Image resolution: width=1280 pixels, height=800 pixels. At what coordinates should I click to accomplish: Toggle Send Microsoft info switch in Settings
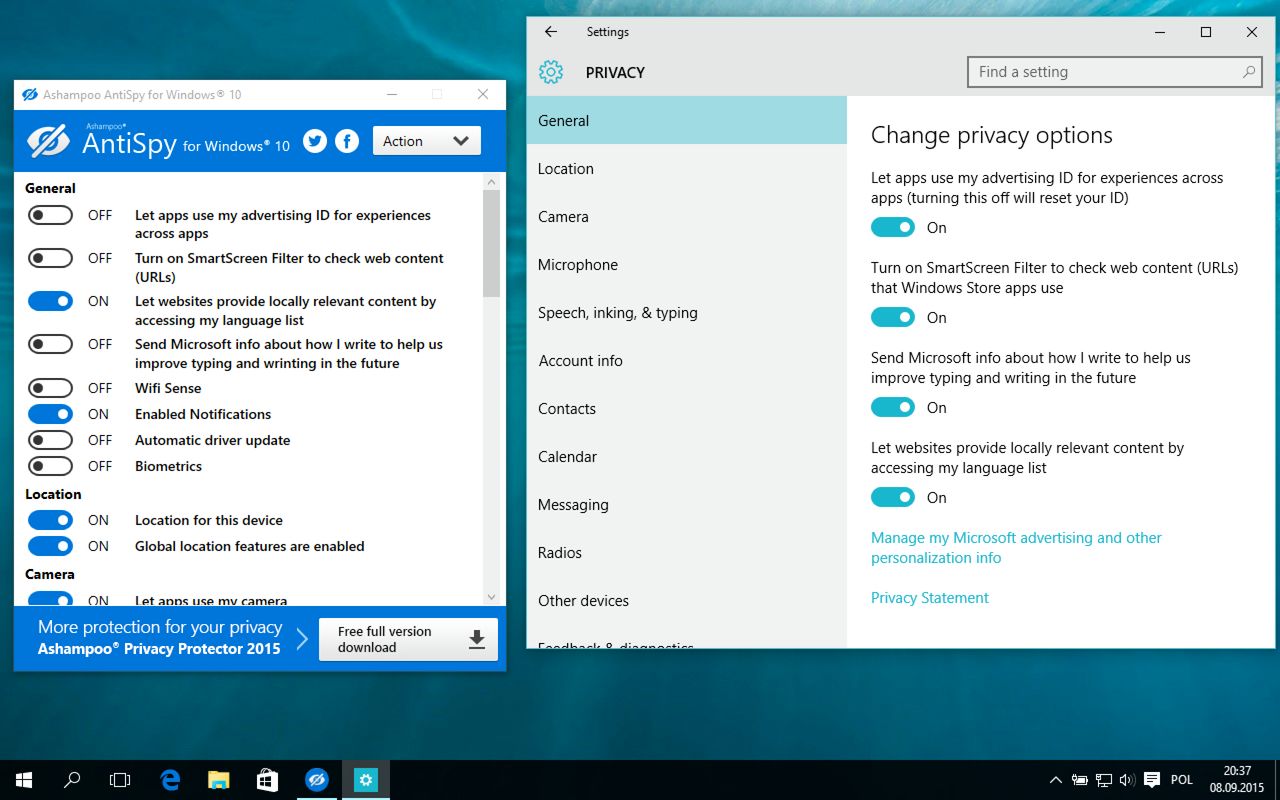(893, 407)
